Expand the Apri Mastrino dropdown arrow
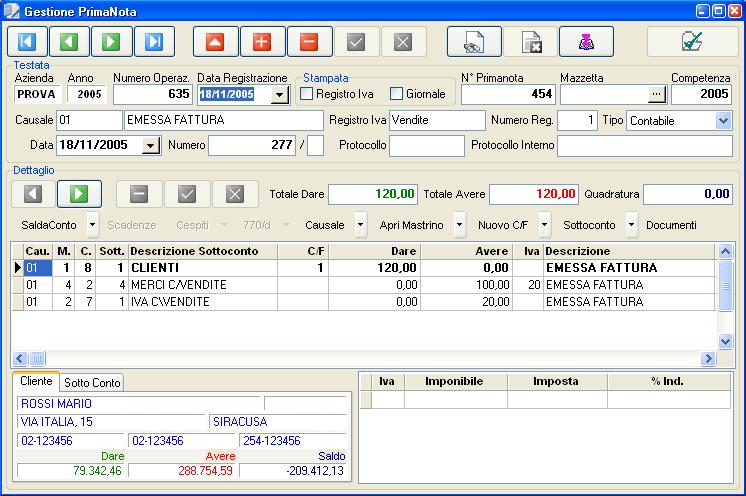Screen dimensions: 746x496 (460, 225)
